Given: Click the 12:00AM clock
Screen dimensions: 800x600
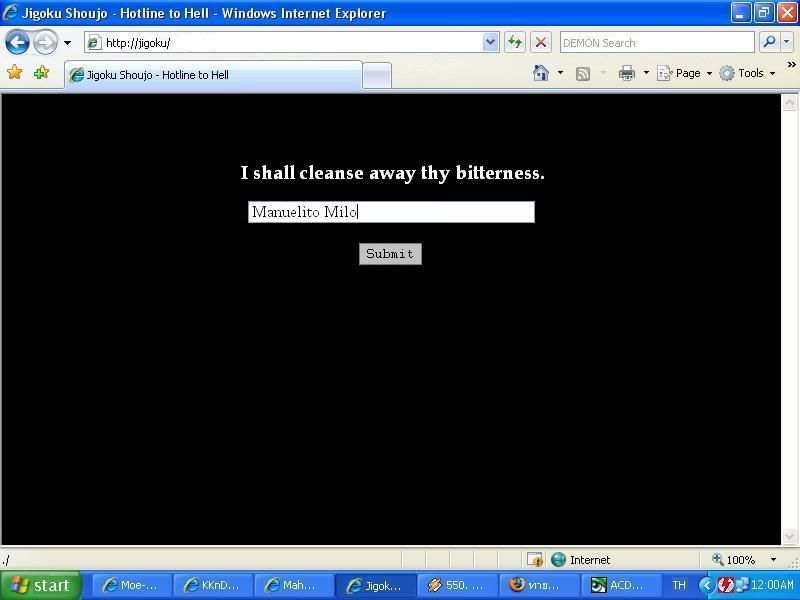Looking at the screenshot, I should click(772, 585).
